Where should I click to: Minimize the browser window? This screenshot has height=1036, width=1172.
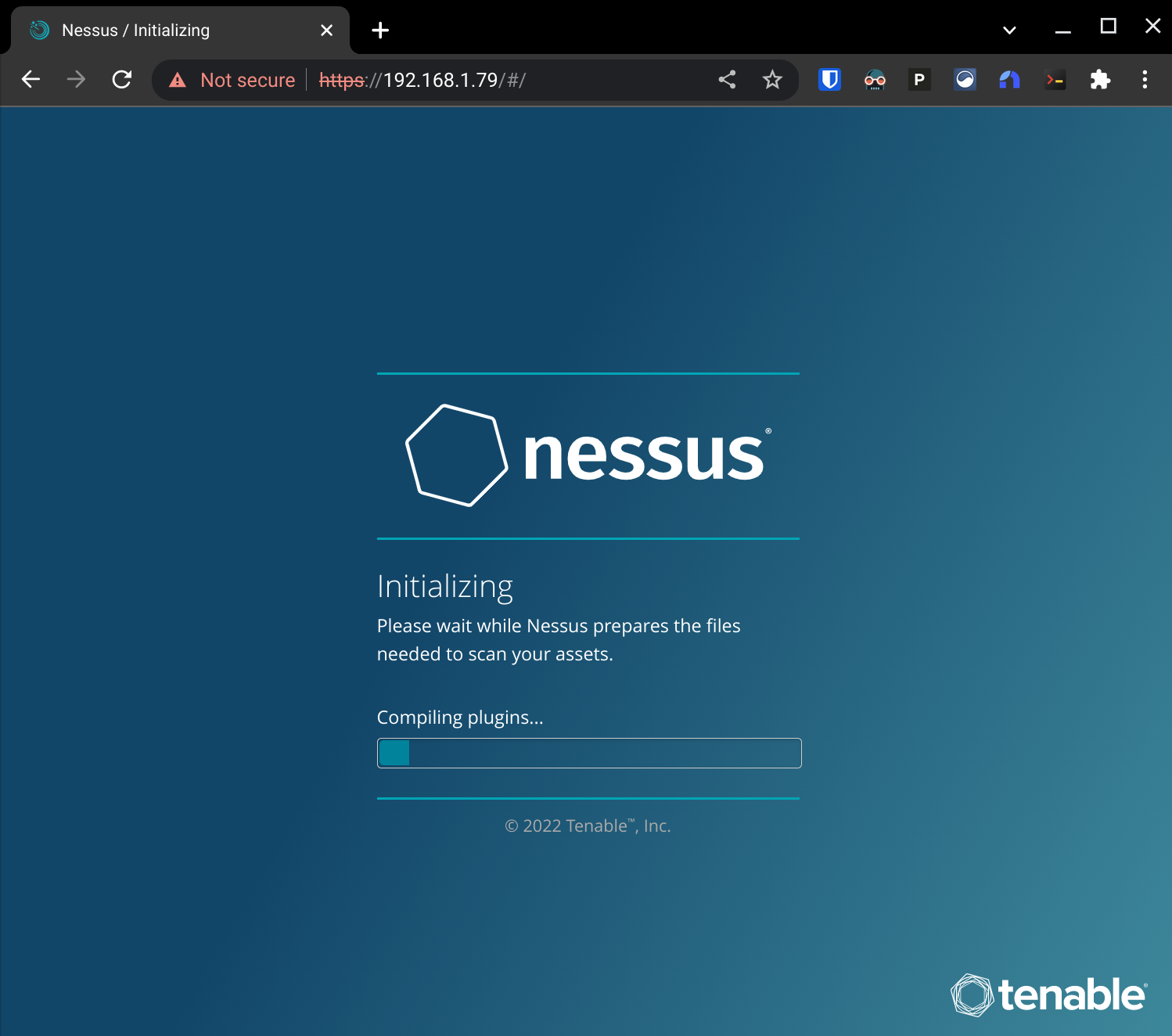1062,31
